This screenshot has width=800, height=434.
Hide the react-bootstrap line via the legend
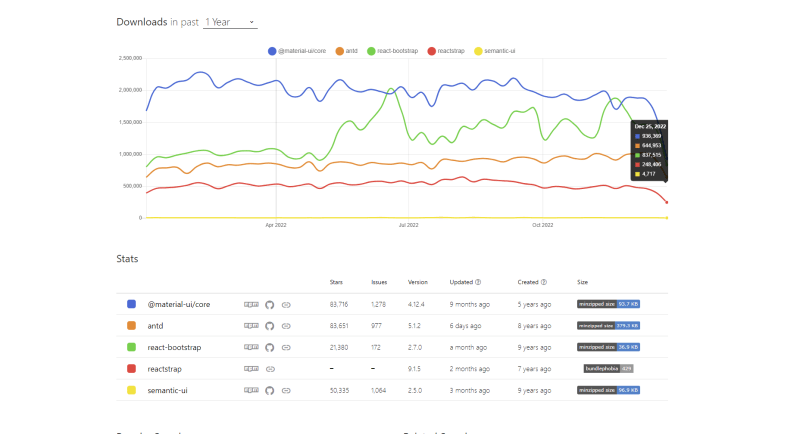pos(392,51)
